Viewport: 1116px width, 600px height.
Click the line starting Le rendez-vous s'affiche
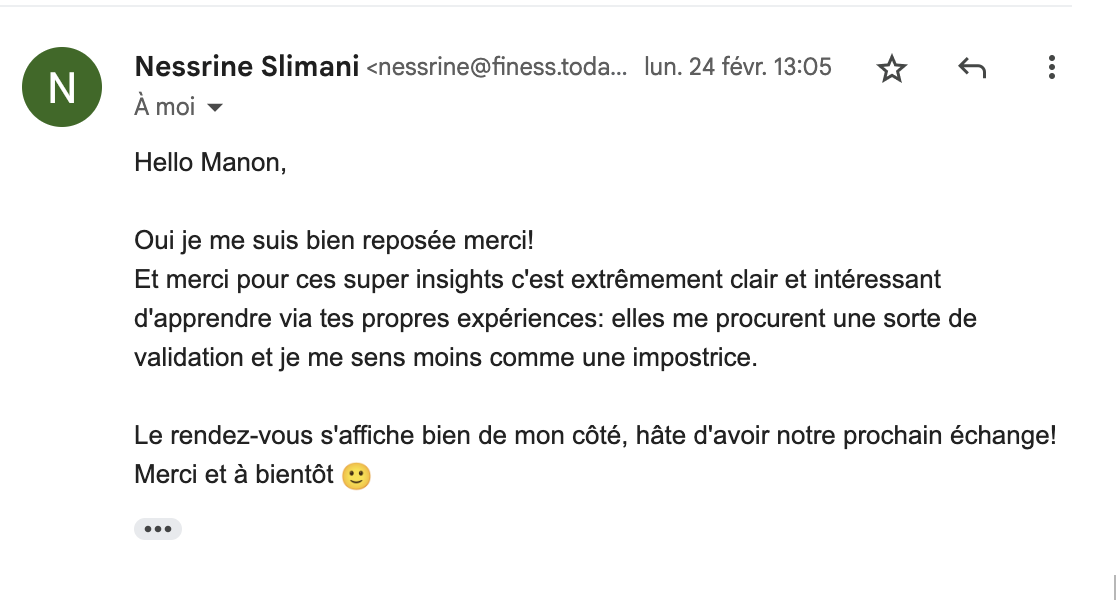[595, 435]
